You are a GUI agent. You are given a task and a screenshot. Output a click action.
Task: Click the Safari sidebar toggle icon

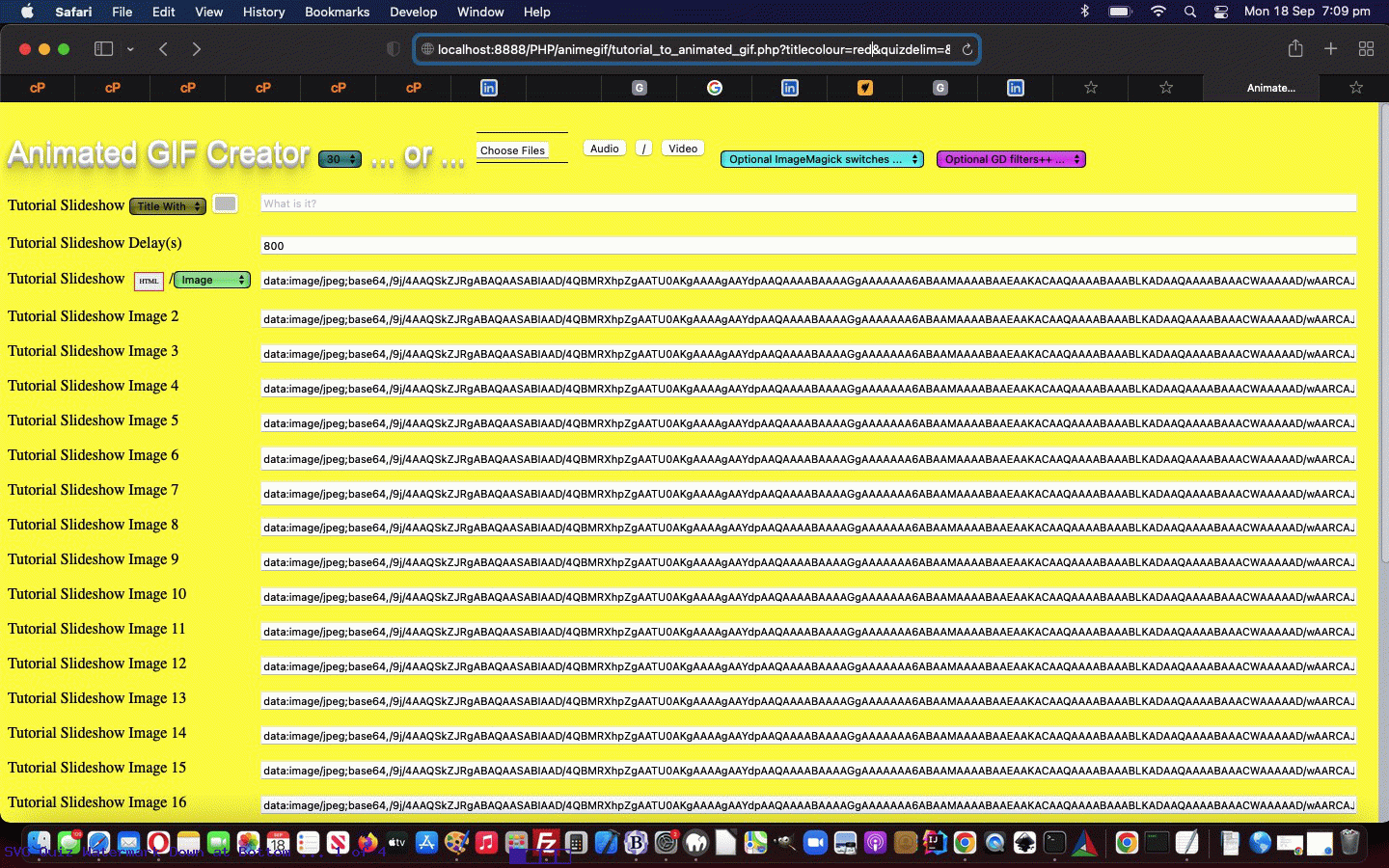click(x=104, y=49)
